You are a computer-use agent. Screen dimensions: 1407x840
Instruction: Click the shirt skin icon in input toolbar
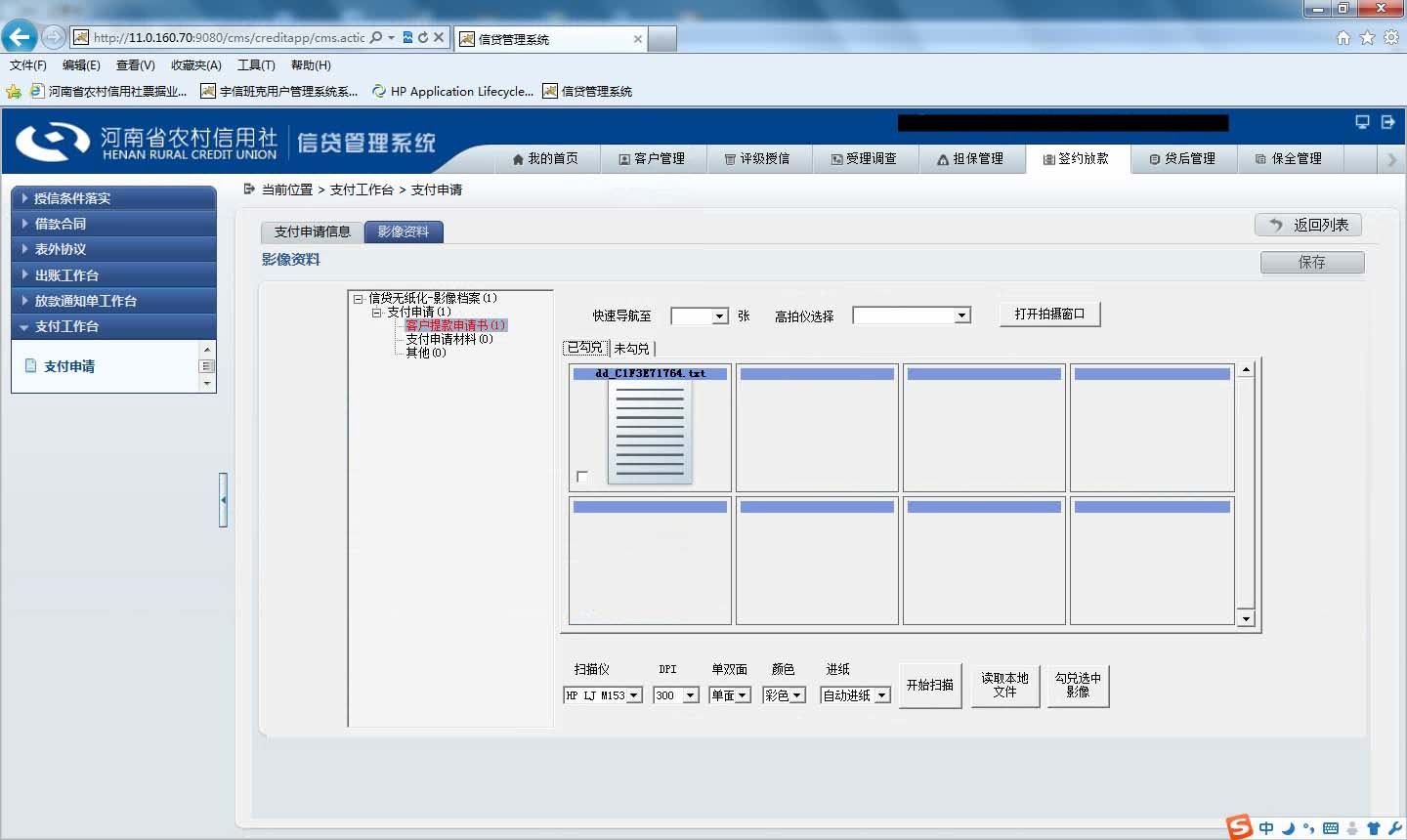pos(1374,828)
